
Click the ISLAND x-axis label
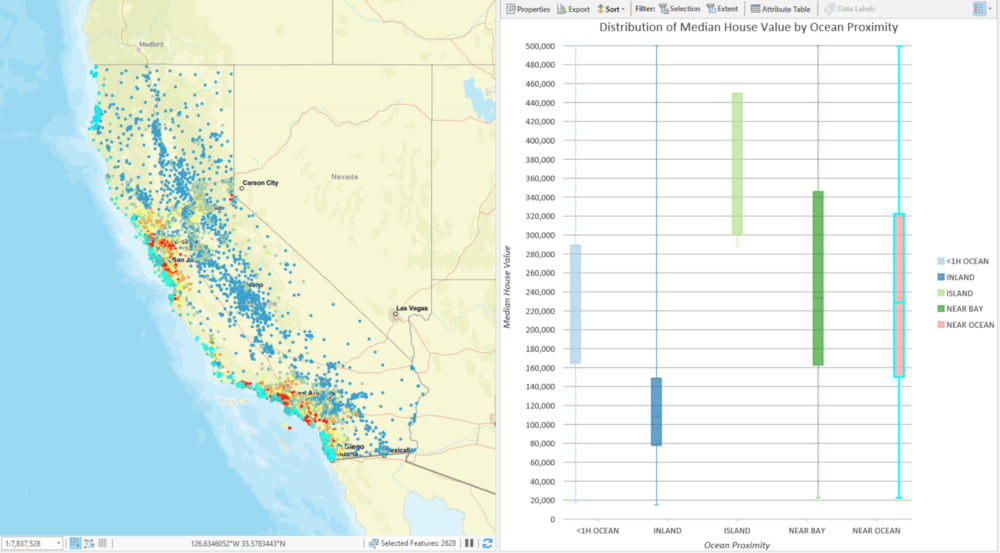click(737, 531)
